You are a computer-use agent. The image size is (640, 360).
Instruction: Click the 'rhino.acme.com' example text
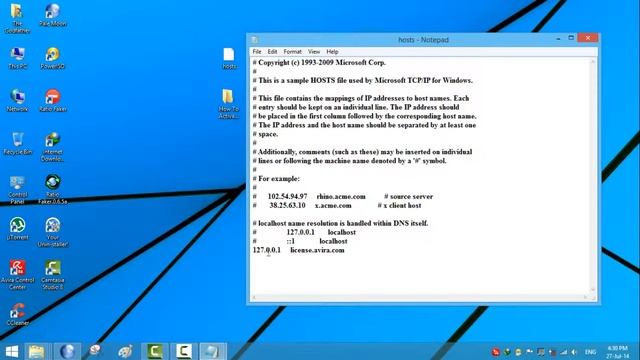[x=341, y=197]
